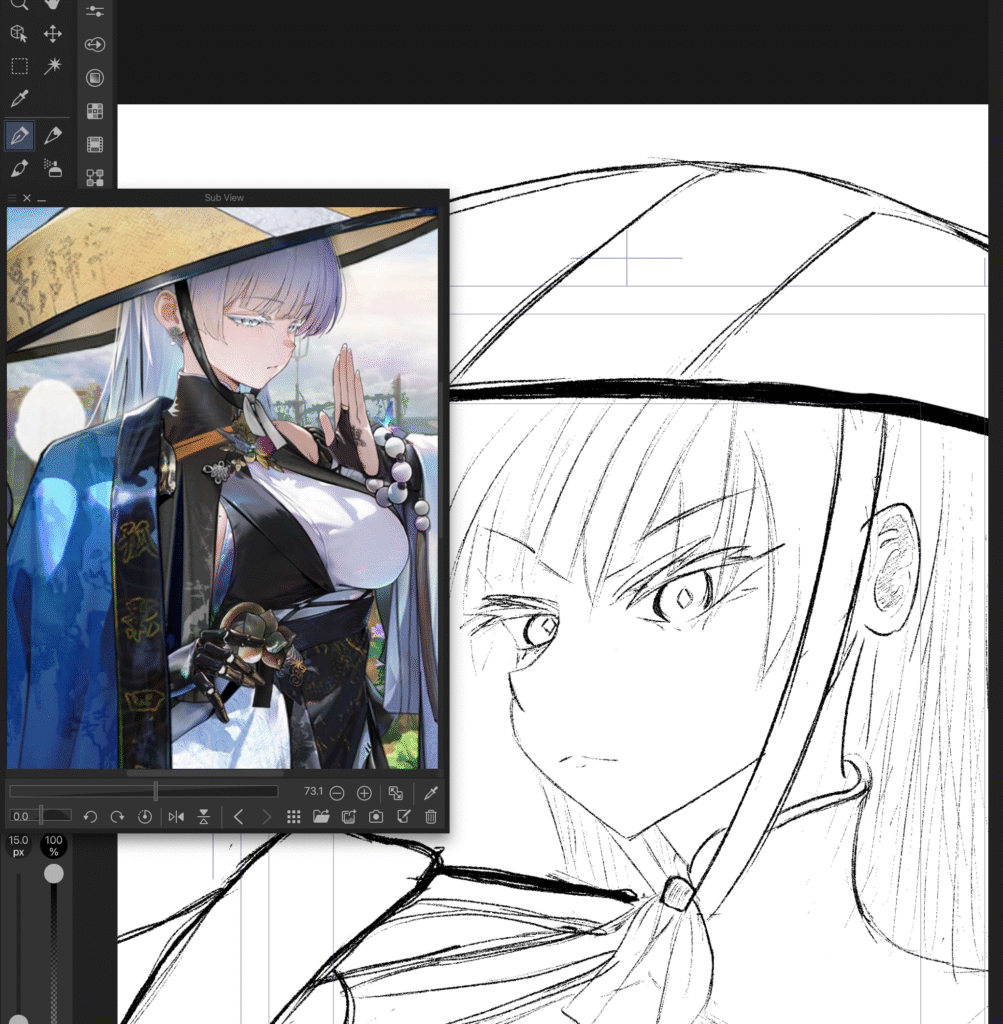Viewport: 1003px width, 1024px height.
Task: Select the Auto Select magic wand tool
Action: (x=53, y=66)
